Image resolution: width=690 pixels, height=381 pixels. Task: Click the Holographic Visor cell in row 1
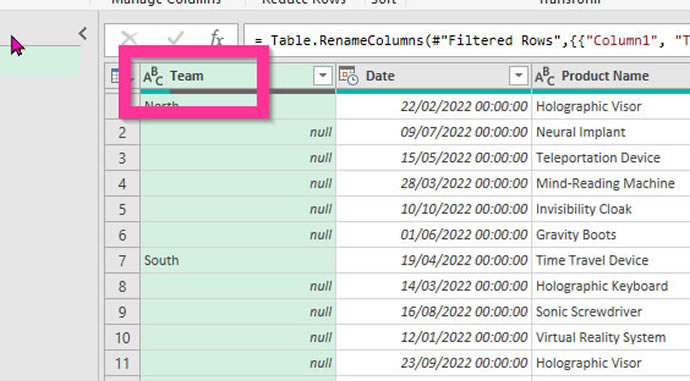tap(611, 106)
